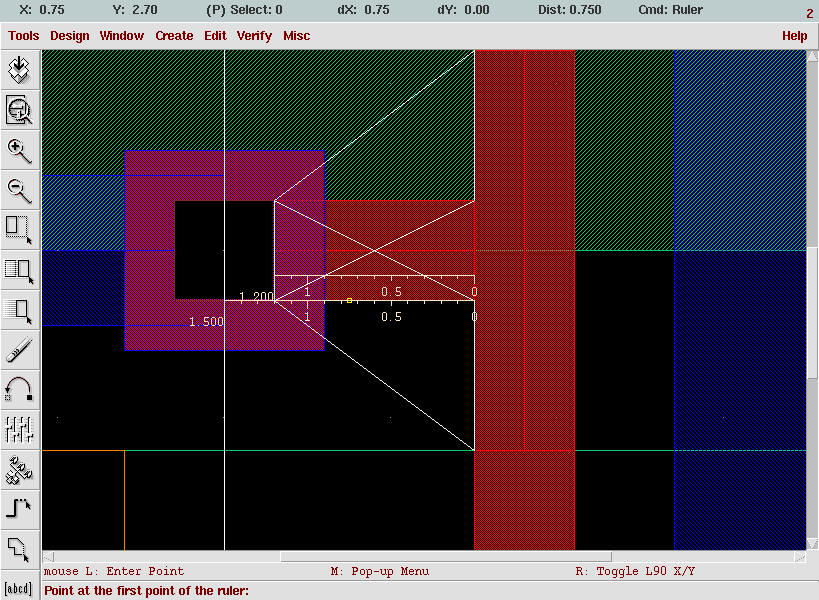The image size is (819, 600).
Task: Click the scroll-down arrow of vertical scrollbar
Action: pos(812,544)
